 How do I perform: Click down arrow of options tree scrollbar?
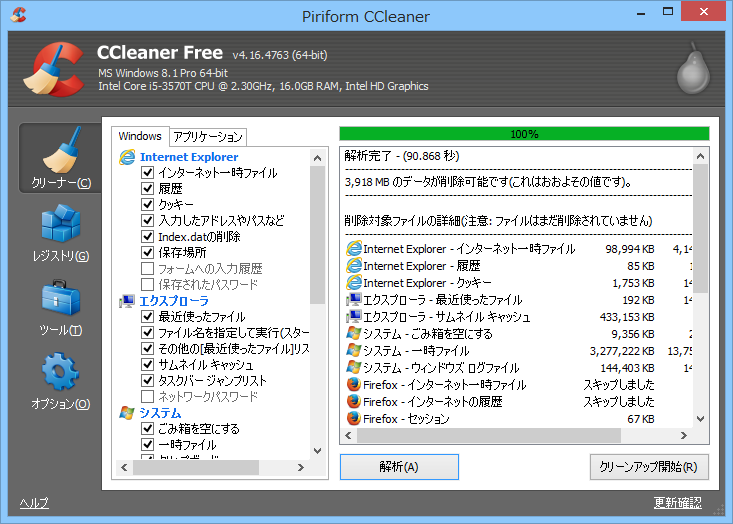[x=317, y=451]
